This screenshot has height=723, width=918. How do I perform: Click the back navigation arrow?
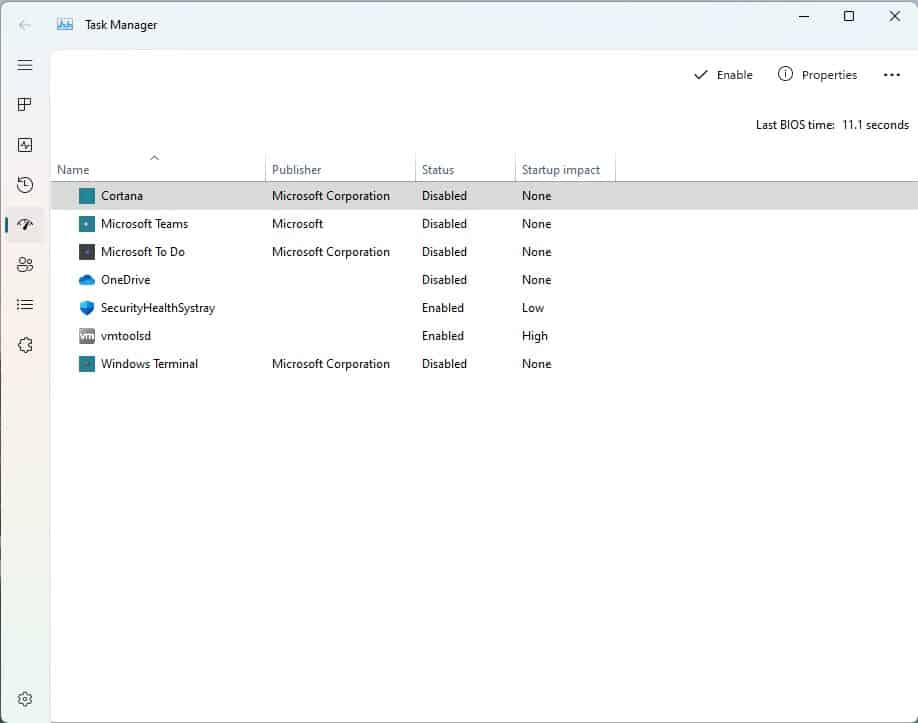pyautogui.click(x=22, y=25)
